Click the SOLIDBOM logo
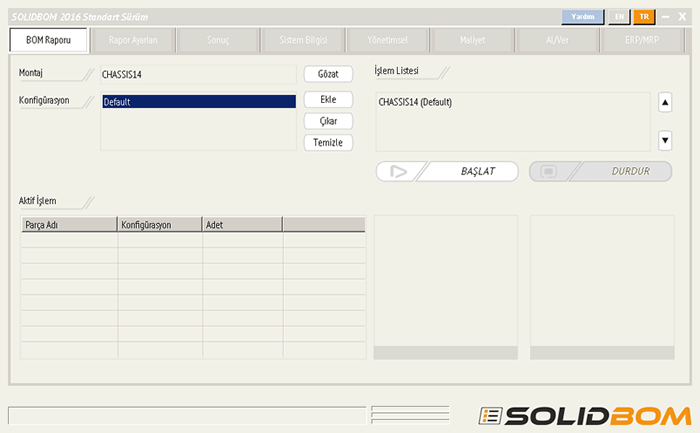The image size is (700, 433). (584, 416)
